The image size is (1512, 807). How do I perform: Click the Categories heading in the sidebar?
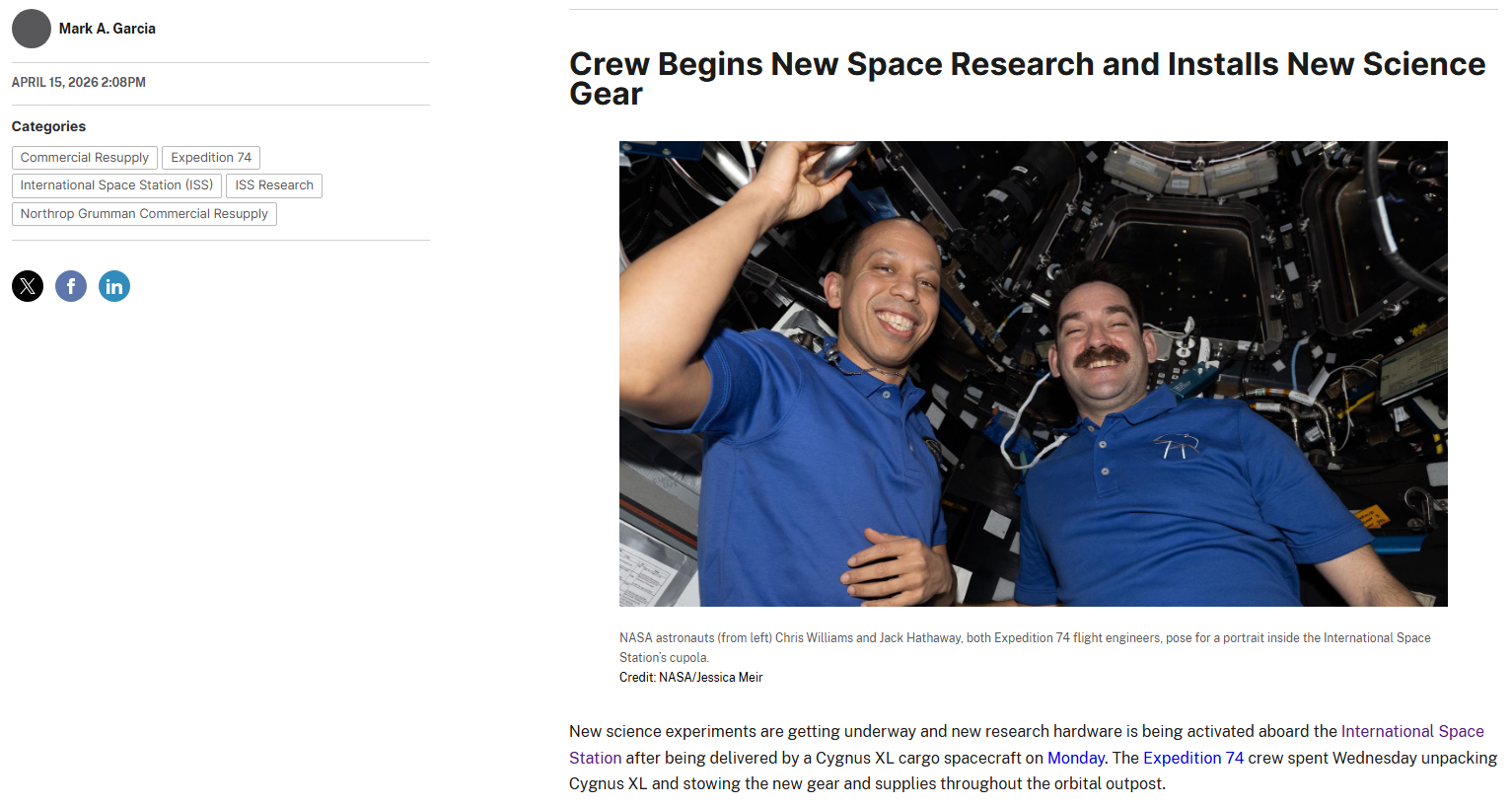[x=48, y=126]
